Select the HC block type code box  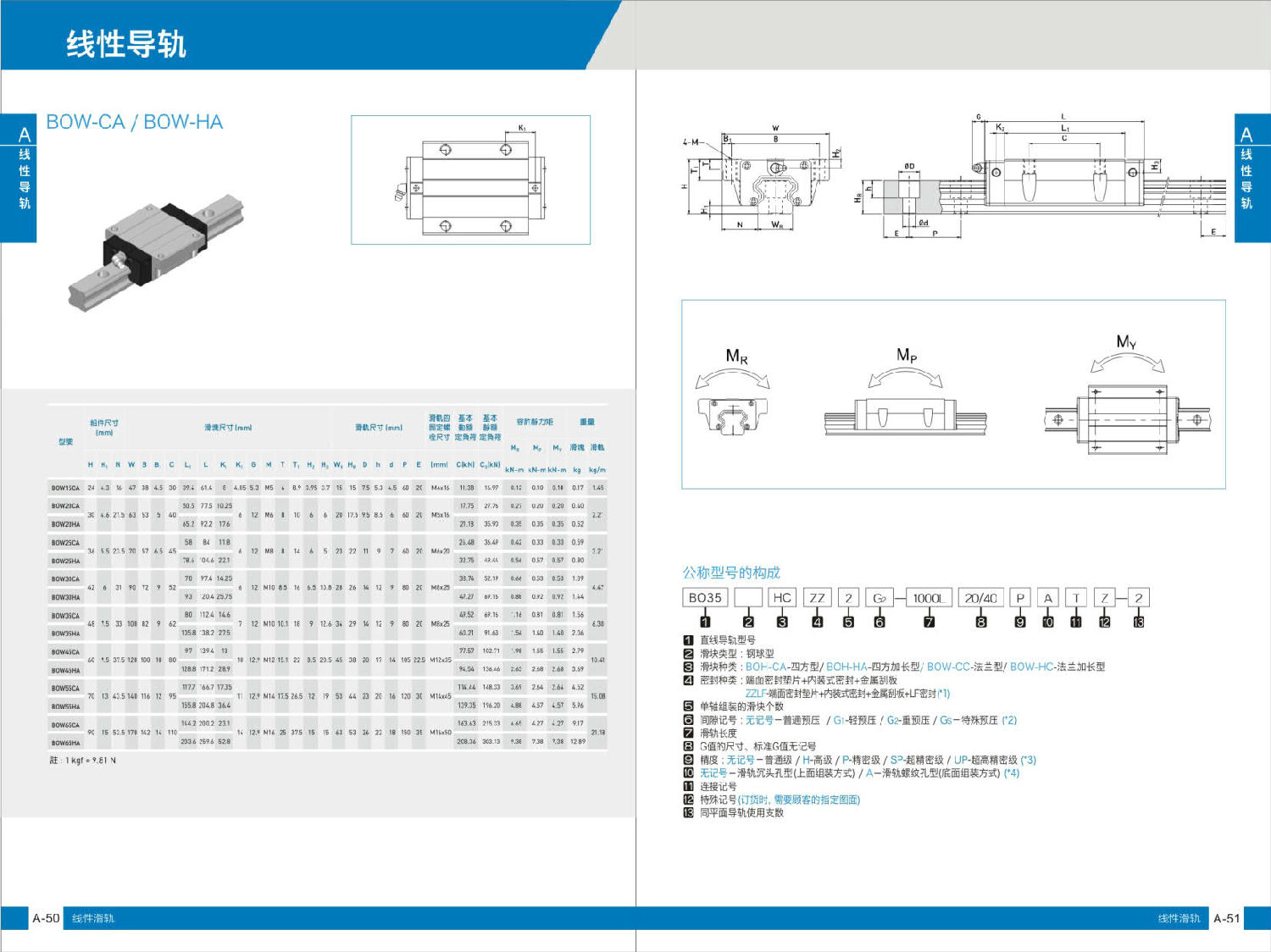(x=782, y=598)
